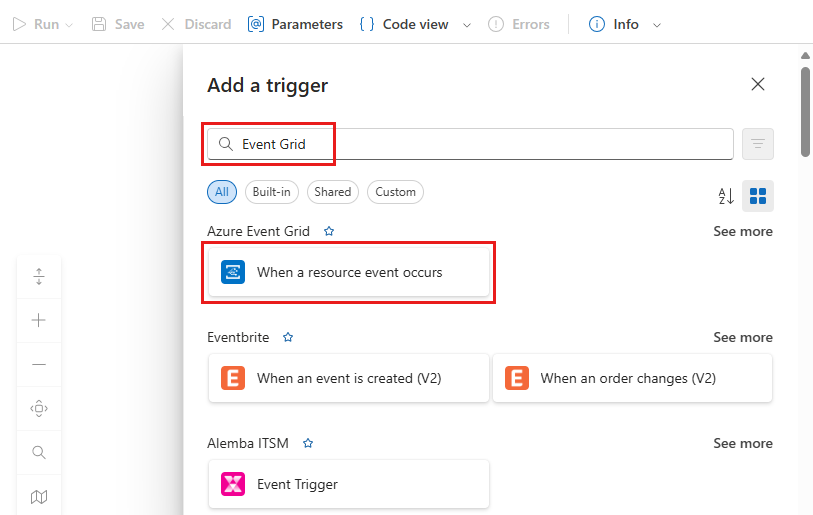Image resolution: width=813 pixels, height=515 pixels.
Task: Switch to grid view layout
Action: (x=758, y=196)
